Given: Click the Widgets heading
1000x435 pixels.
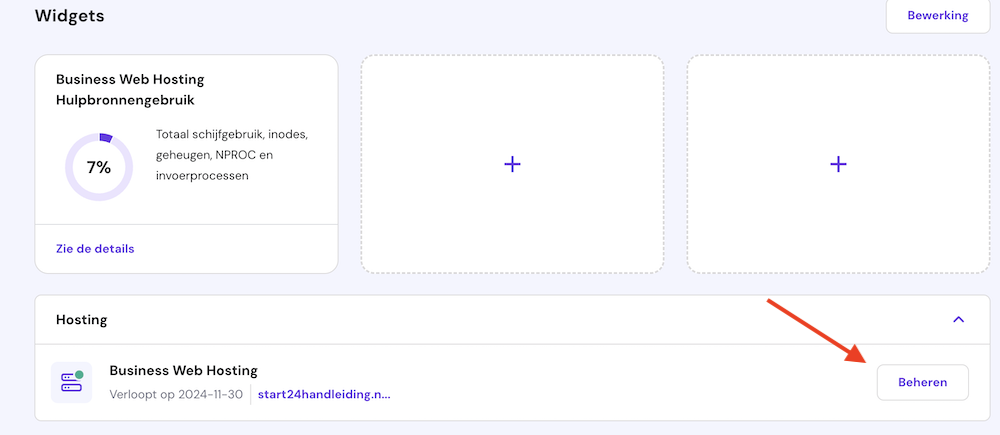Looking at the screenshot, I should click(x=69, y=16).
